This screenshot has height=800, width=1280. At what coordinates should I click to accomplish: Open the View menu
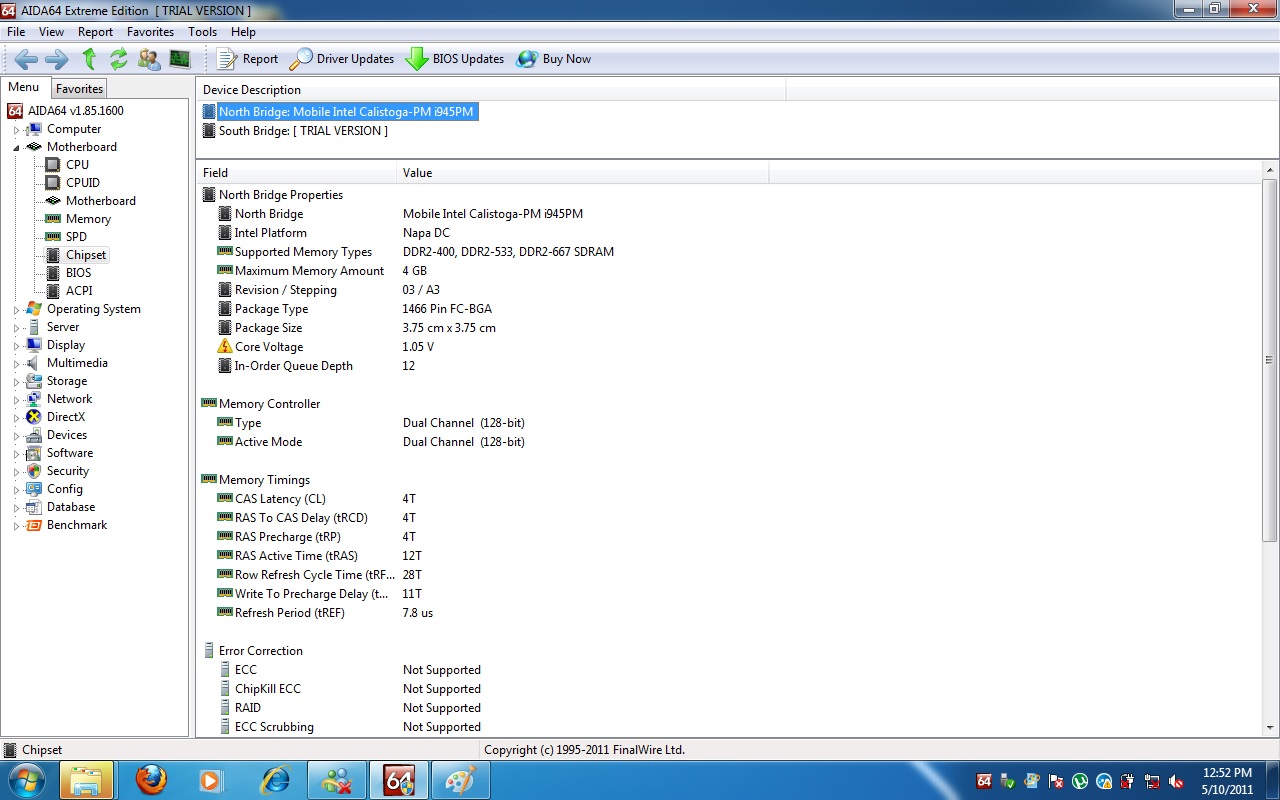coord(51,32)
